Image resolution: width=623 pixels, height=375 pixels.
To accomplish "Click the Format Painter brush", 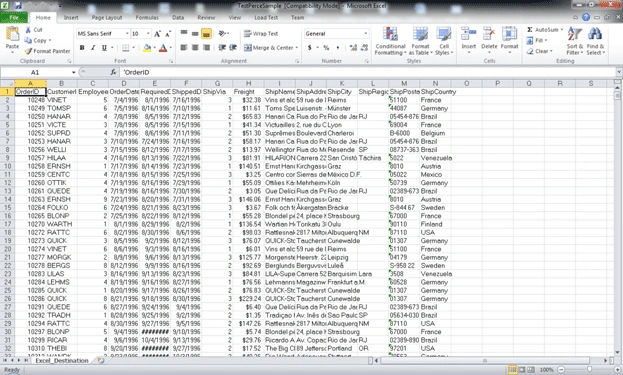I will [x=28, y=51].
